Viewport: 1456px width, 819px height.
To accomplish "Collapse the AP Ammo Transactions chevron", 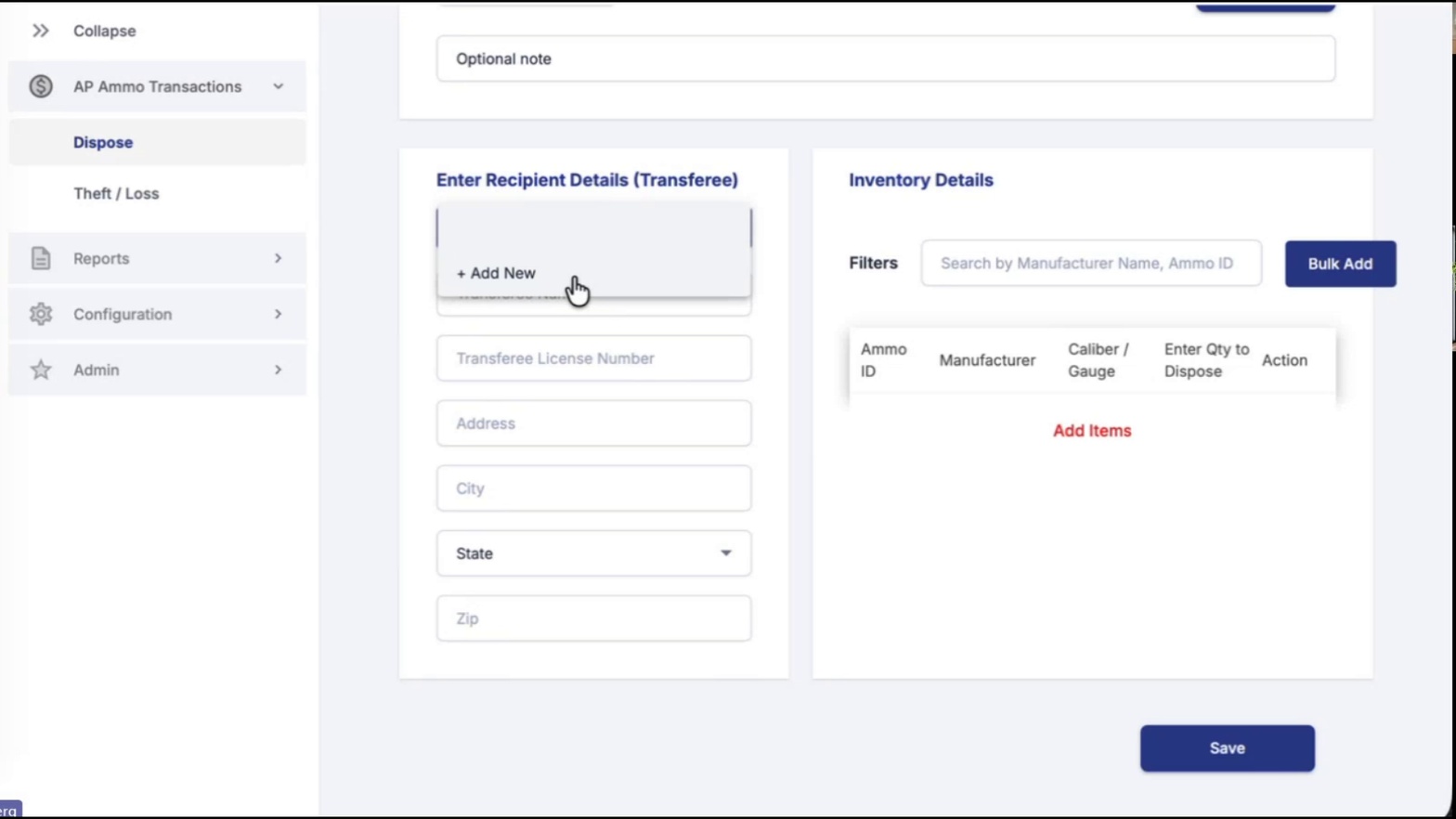I will (278, 86).
